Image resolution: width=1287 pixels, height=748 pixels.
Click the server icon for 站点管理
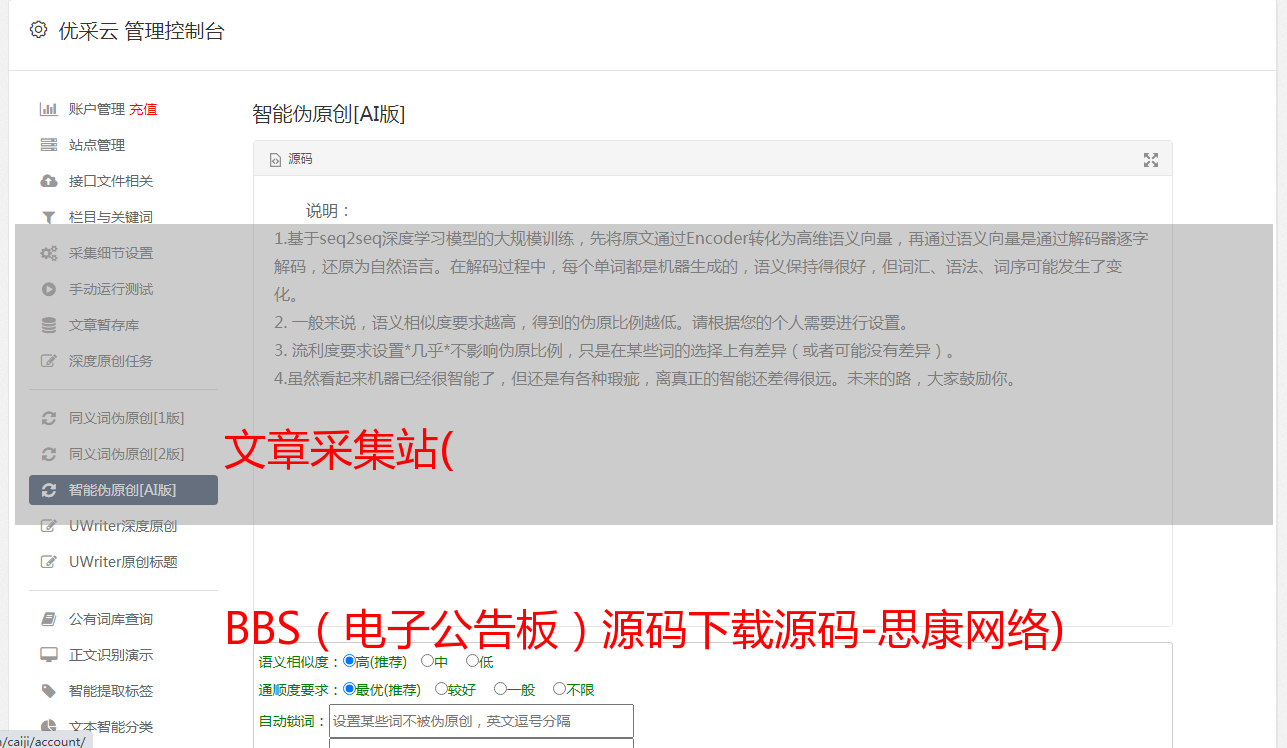48,145
